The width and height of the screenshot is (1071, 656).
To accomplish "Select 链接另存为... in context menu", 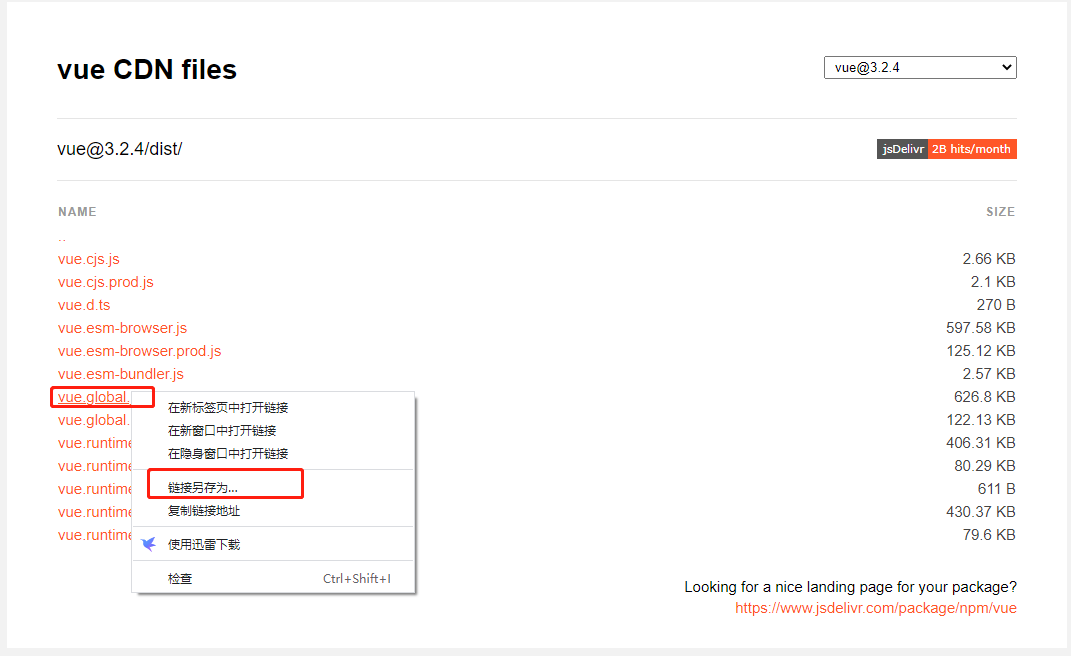I will [x=273, y=487].
